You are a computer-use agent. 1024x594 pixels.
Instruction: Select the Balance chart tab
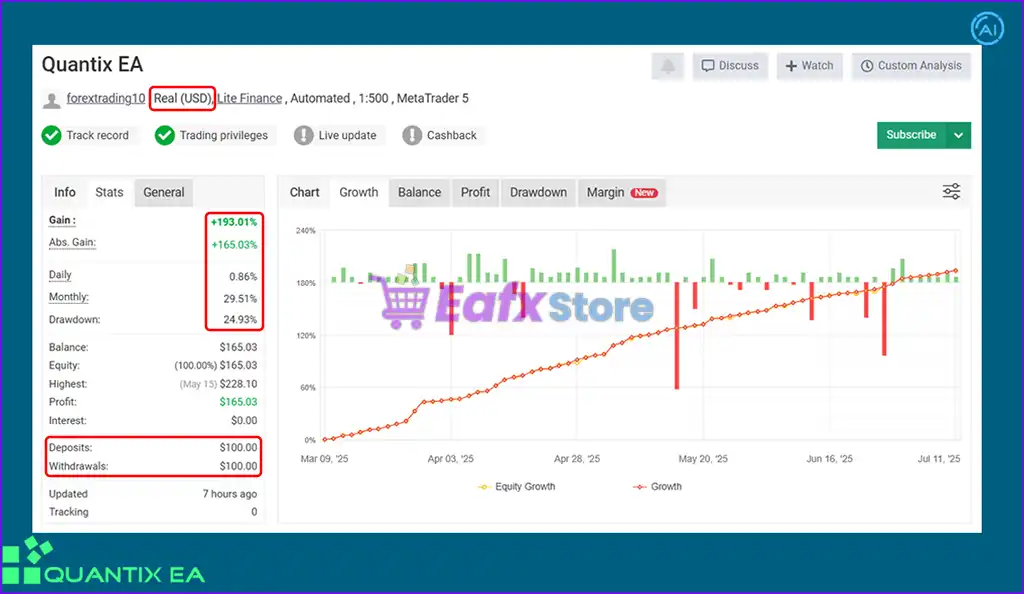(x=419, y=193)
